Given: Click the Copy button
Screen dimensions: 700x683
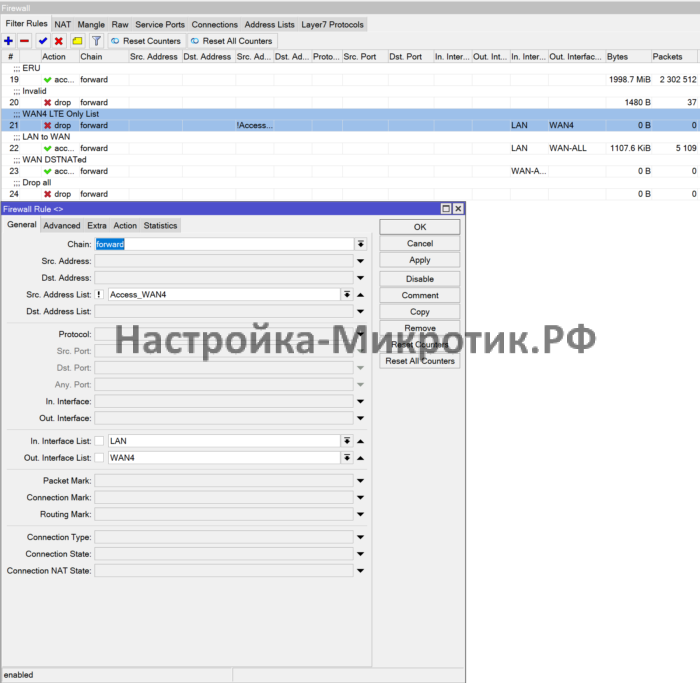Looking at the screenshot, I should pos(420,312).
